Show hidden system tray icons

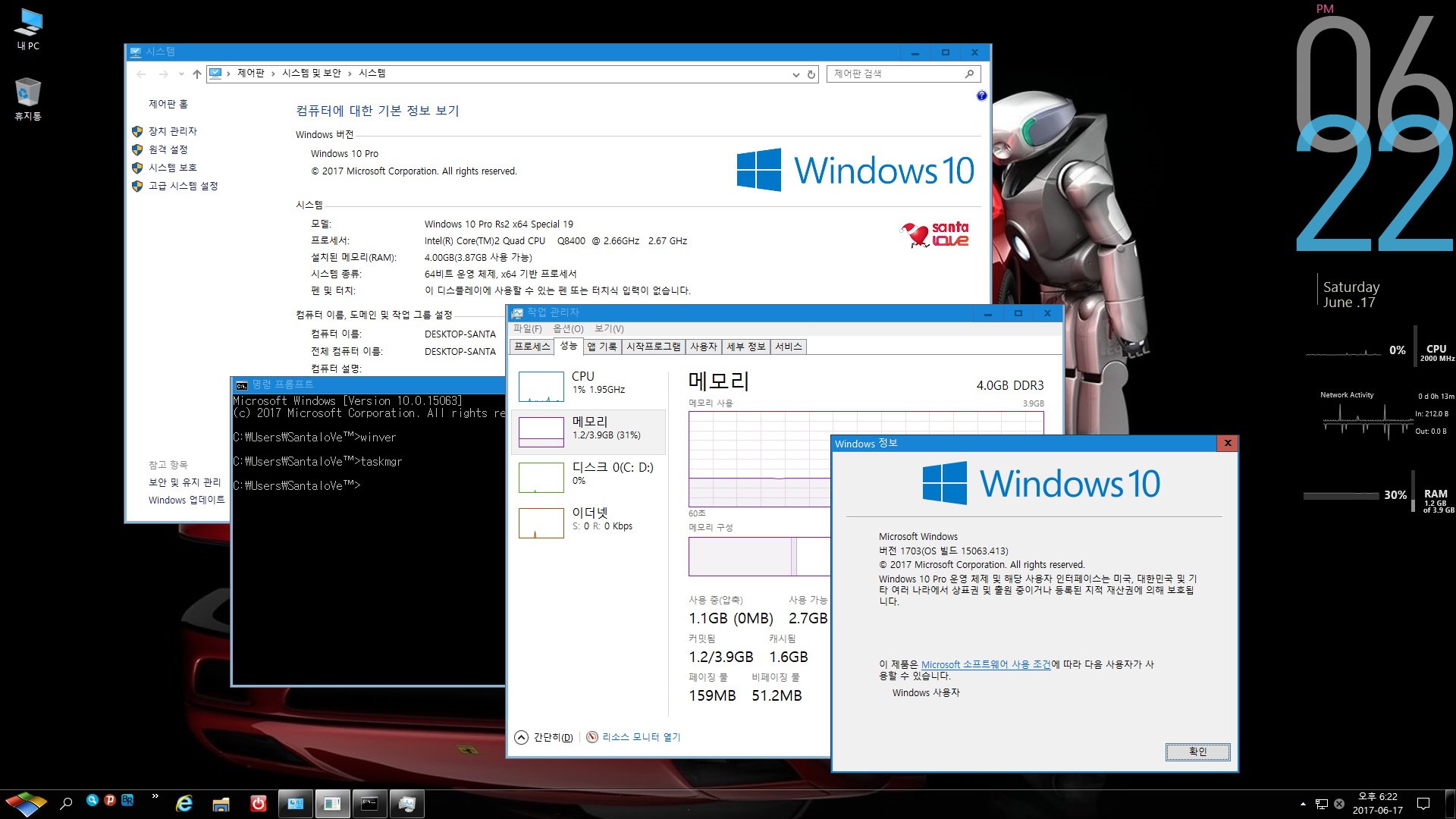click(x=1303, y=804)
